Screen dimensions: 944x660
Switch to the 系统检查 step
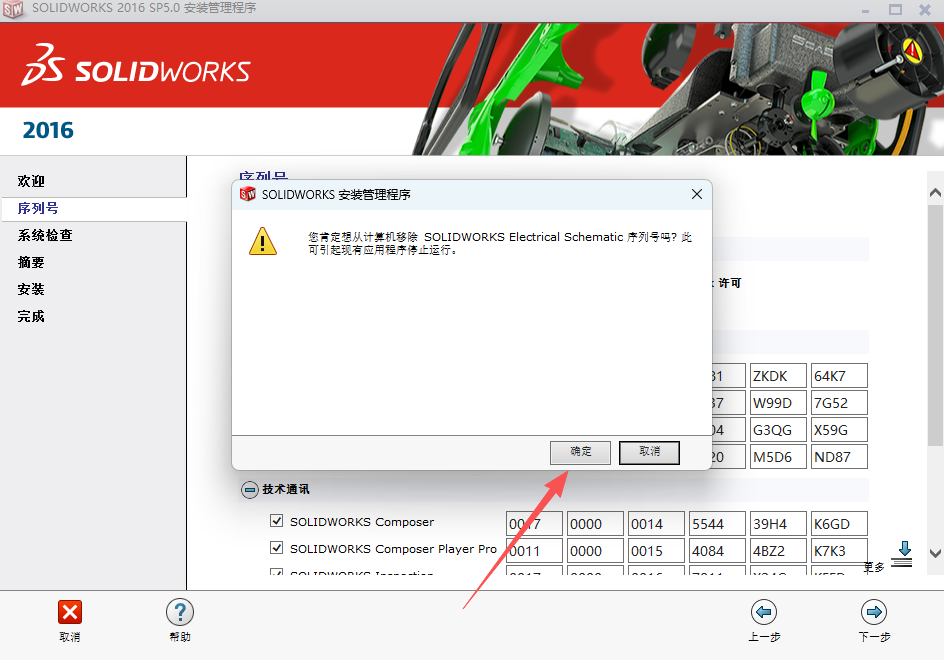pos(44,235)
